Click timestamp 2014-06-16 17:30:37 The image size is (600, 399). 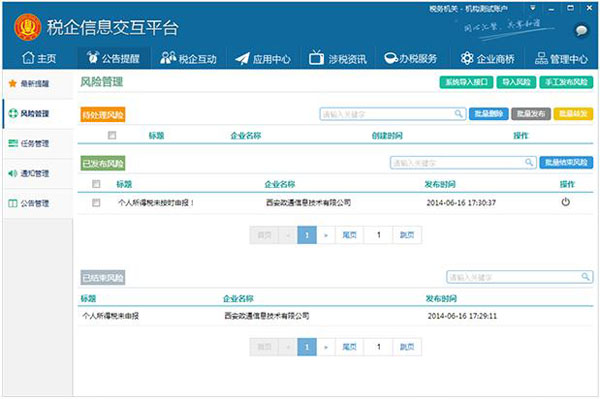[461, 202]
